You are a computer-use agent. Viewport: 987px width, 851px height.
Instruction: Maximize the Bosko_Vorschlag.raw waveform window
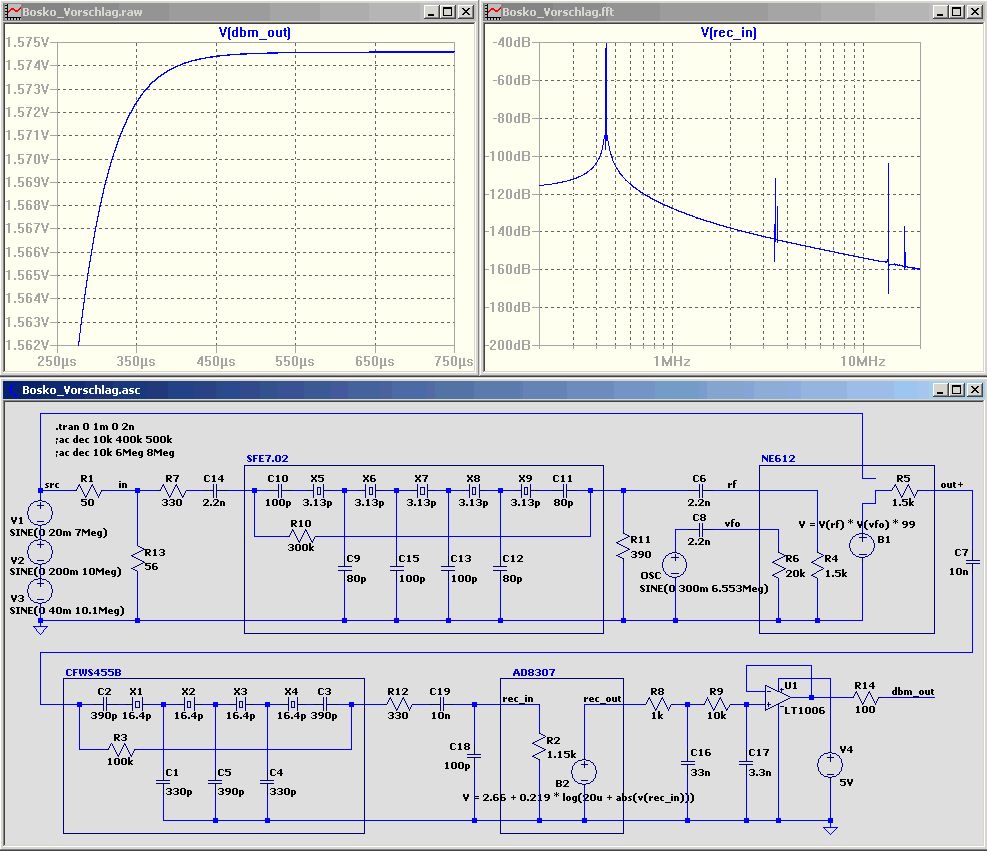[x=447, y=12]
